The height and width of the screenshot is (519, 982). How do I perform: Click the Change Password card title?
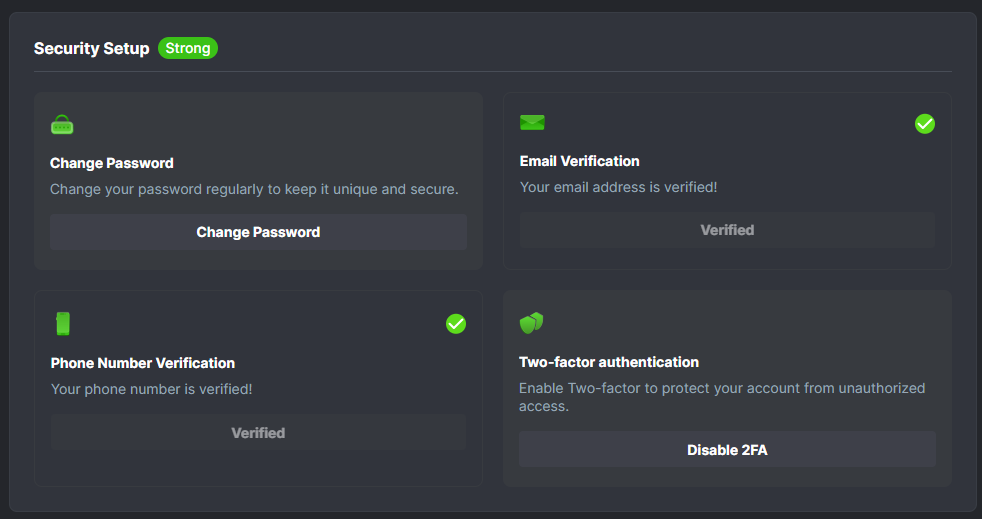112,163
